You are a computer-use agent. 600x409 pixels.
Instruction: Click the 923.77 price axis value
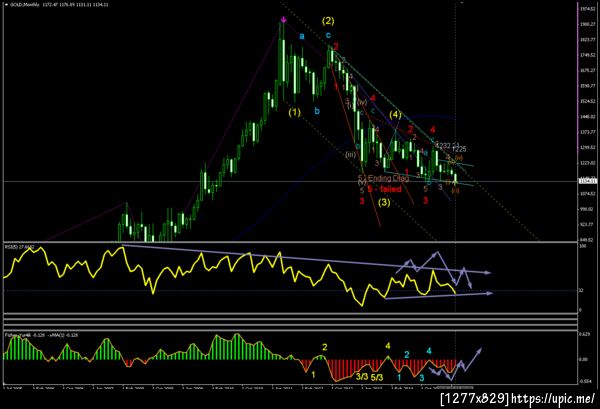click(588, 225)
